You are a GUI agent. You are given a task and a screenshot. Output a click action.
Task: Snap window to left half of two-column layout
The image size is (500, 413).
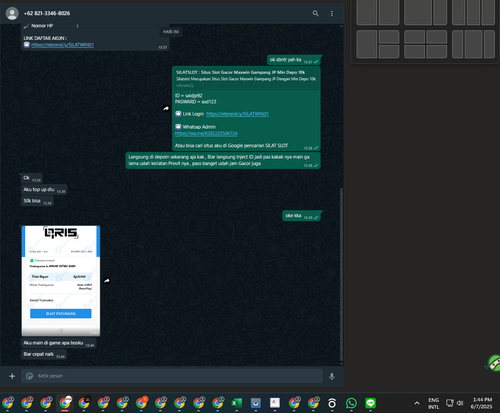[367, 12]
